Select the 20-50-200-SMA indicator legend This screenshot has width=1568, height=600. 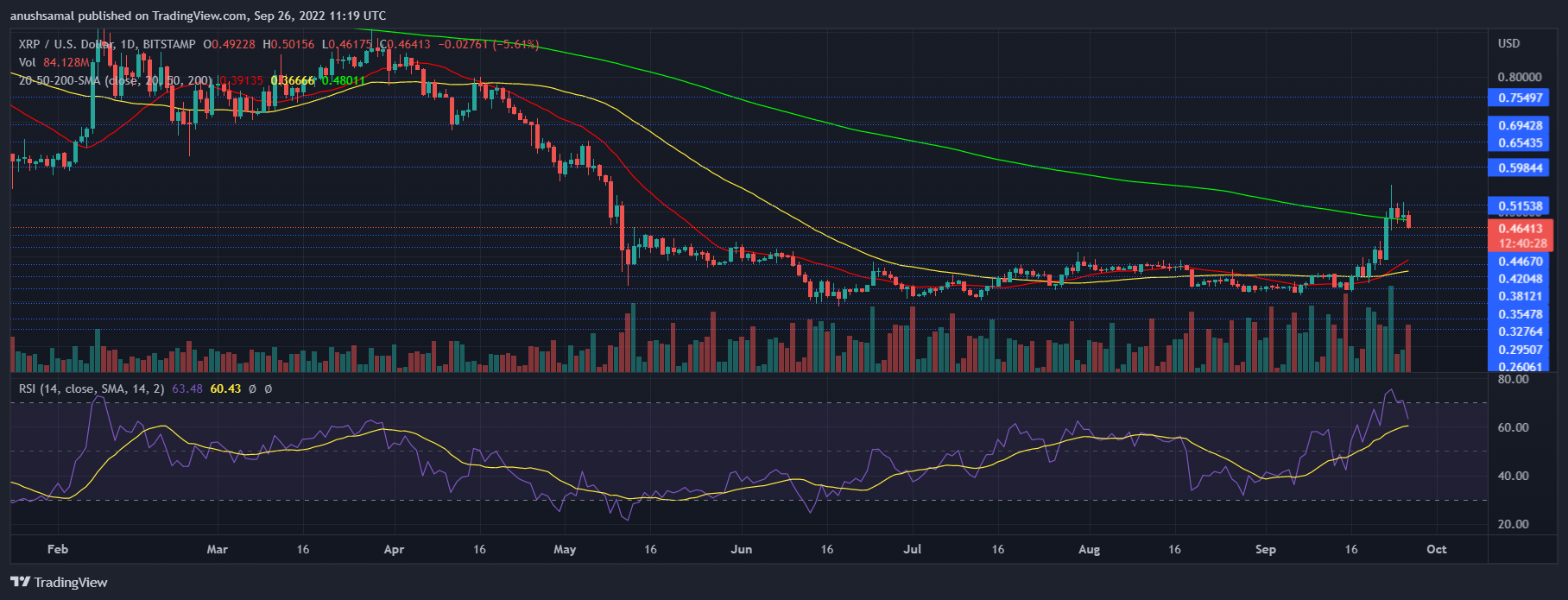tap(116, 80)
